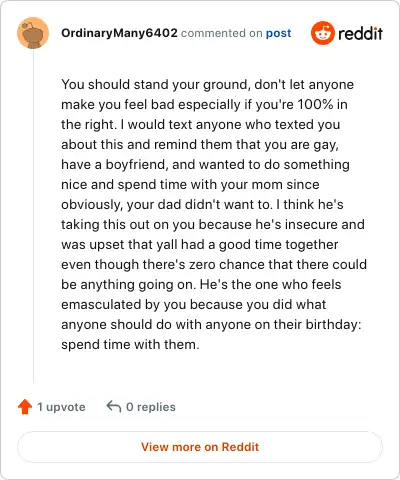
Task: Click the phrase "you're 100% in"
Action: [302, 105]
